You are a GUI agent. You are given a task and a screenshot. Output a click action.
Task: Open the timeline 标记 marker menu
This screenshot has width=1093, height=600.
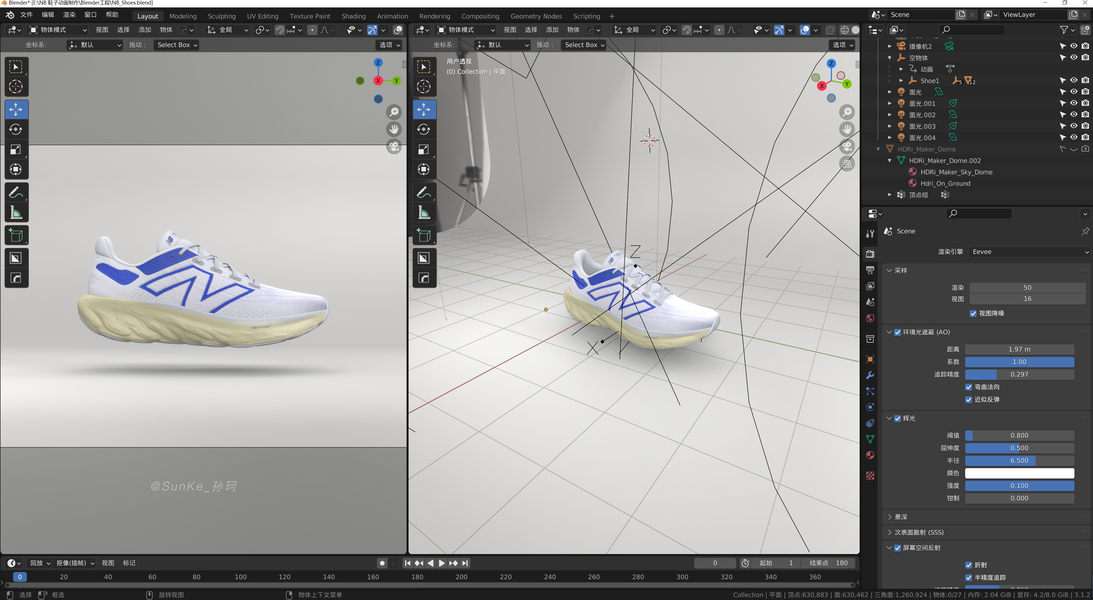pos(129,563)
